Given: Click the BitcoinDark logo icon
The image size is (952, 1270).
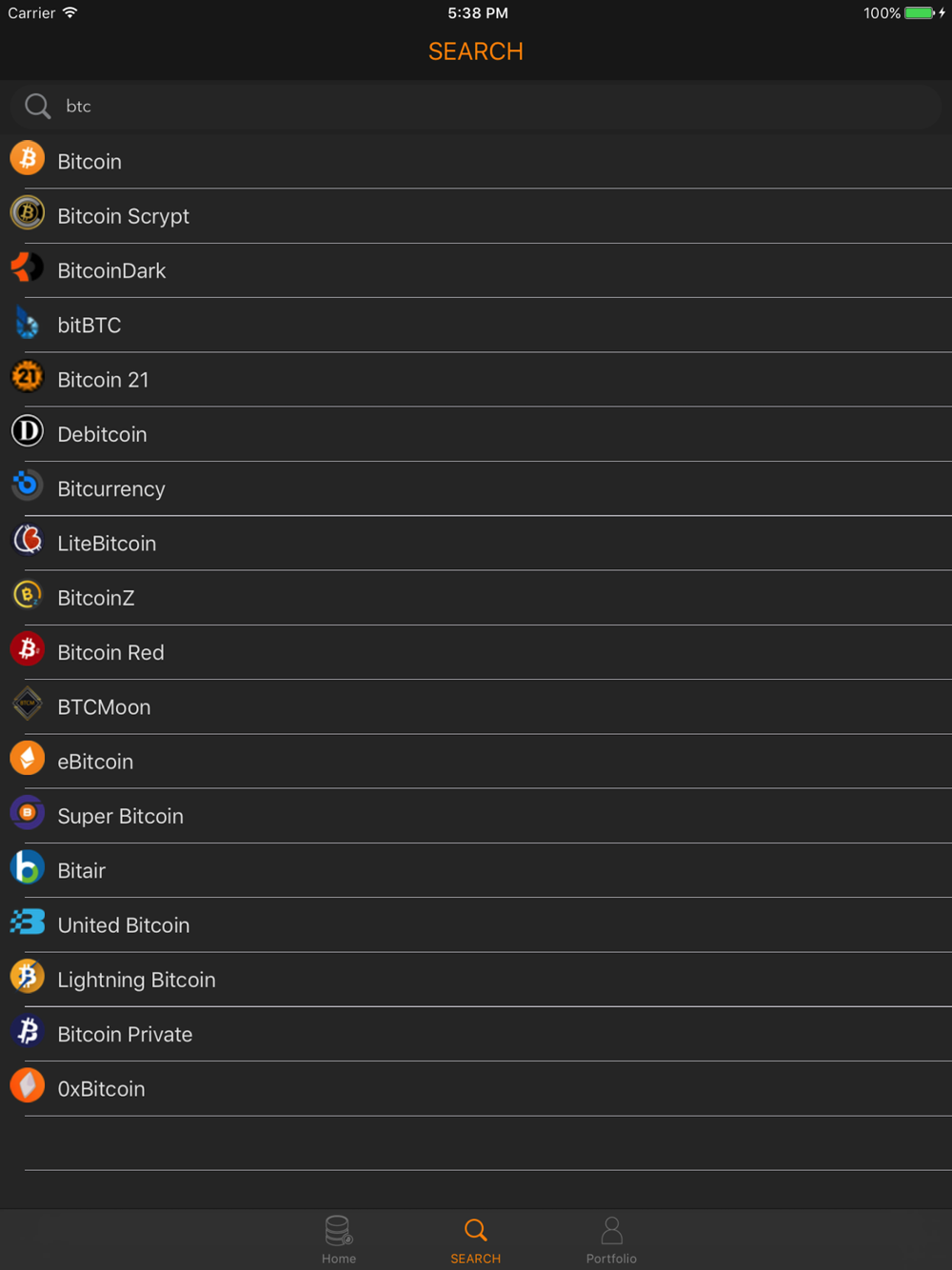Looking at the screenshot, I should click(28, 268).
